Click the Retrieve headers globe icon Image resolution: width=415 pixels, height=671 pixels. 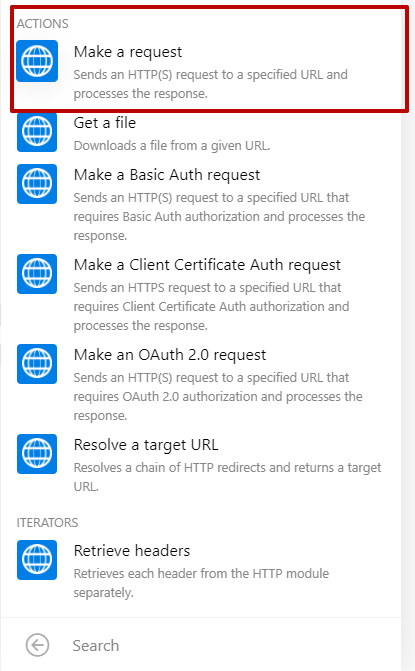click(x=37, y=560)
